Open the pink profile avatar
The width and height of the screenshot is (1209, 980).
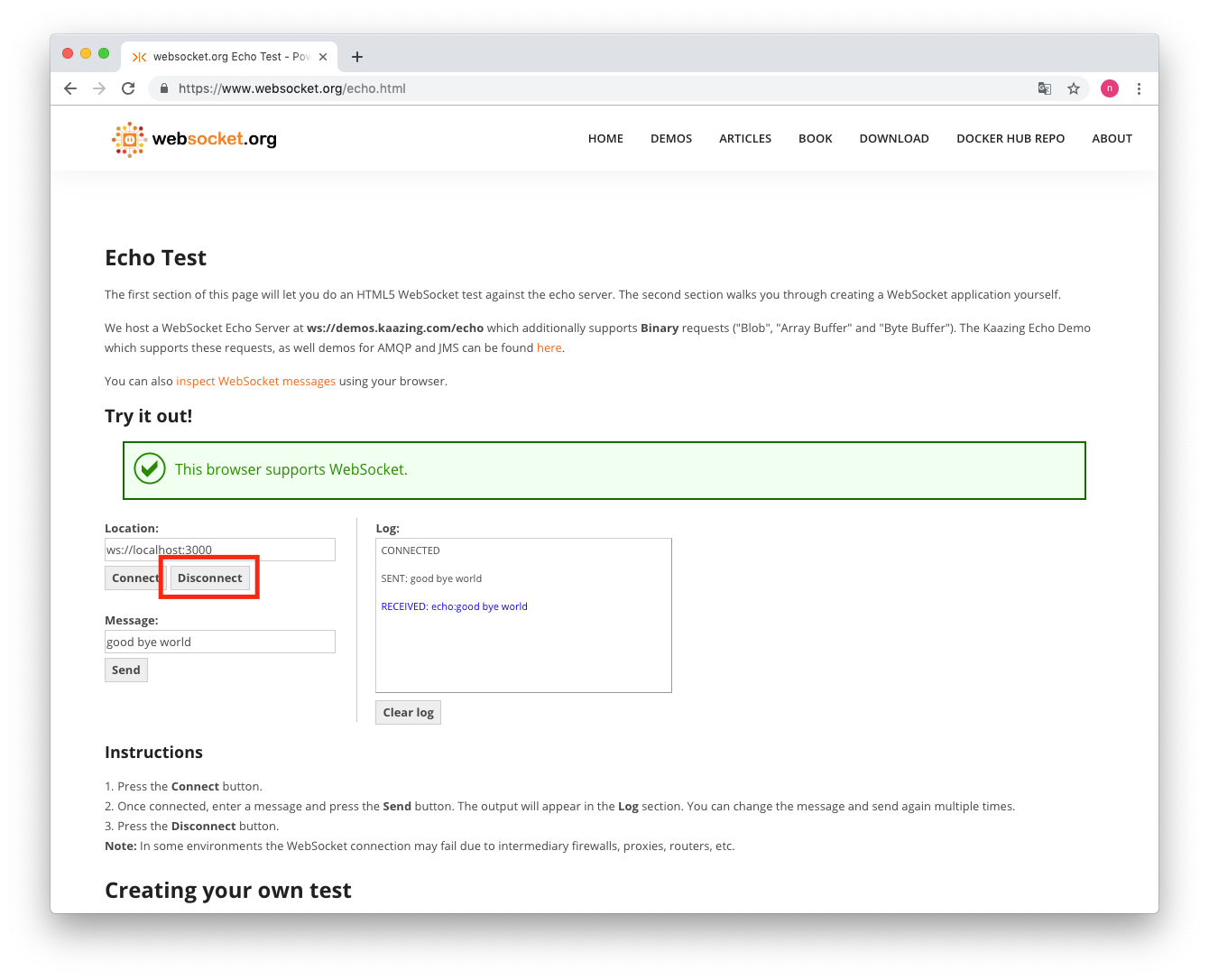pyautogui.click(x=1110, y=88)
